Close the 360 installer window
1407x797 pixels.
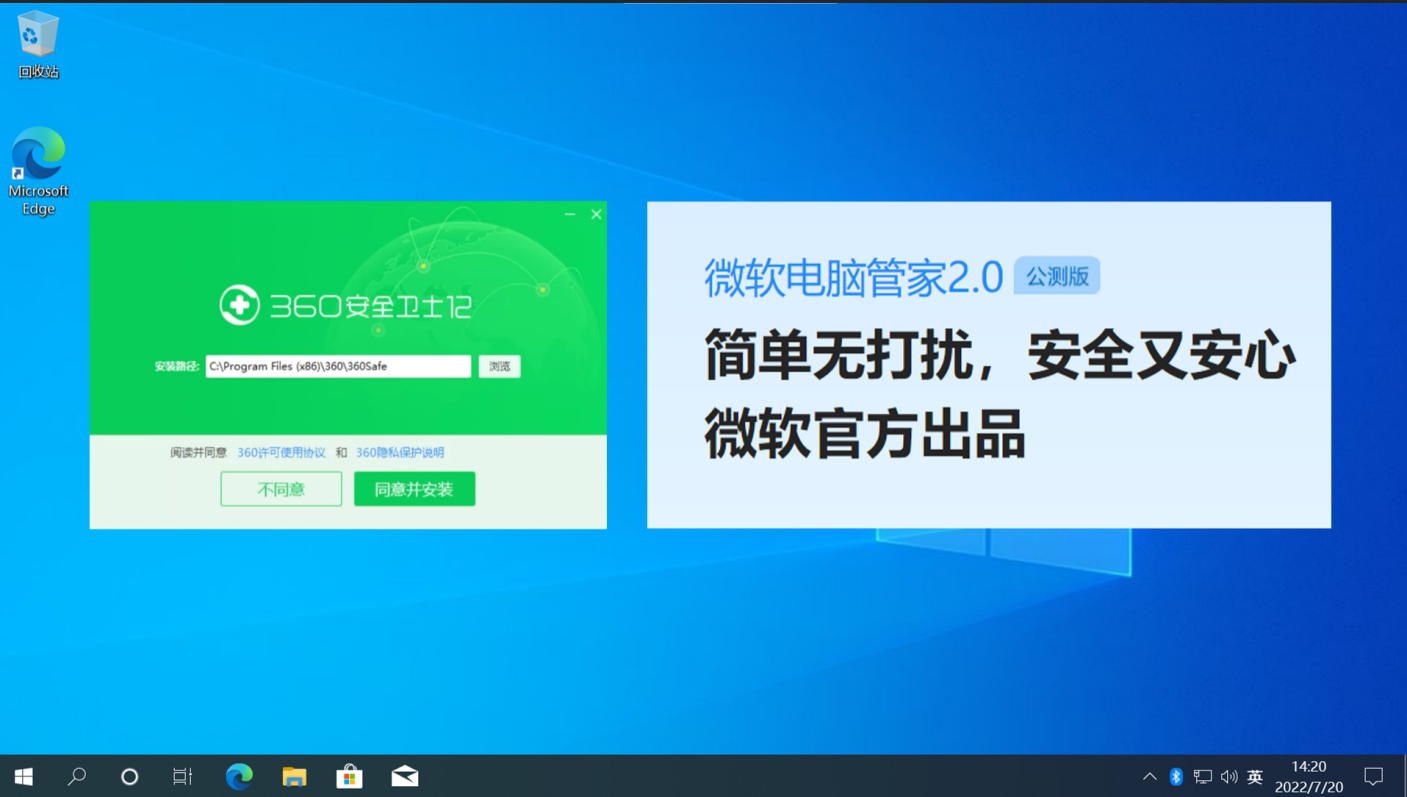click(596, 214)
